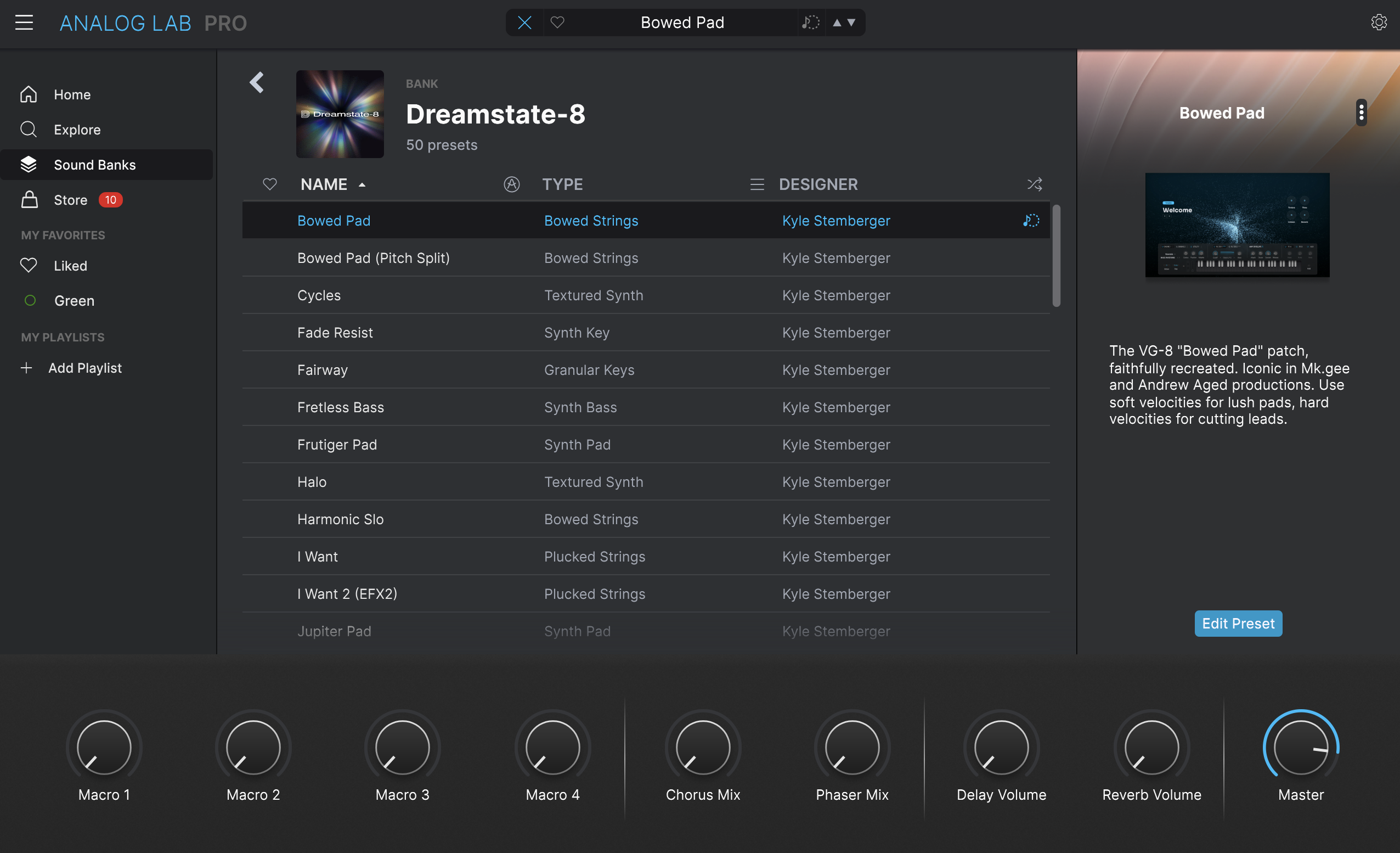Image resolution: width=1400 pixels, height=853 pixels.
Task: Click the Macro 4 knob
Action: click(552, 747)
